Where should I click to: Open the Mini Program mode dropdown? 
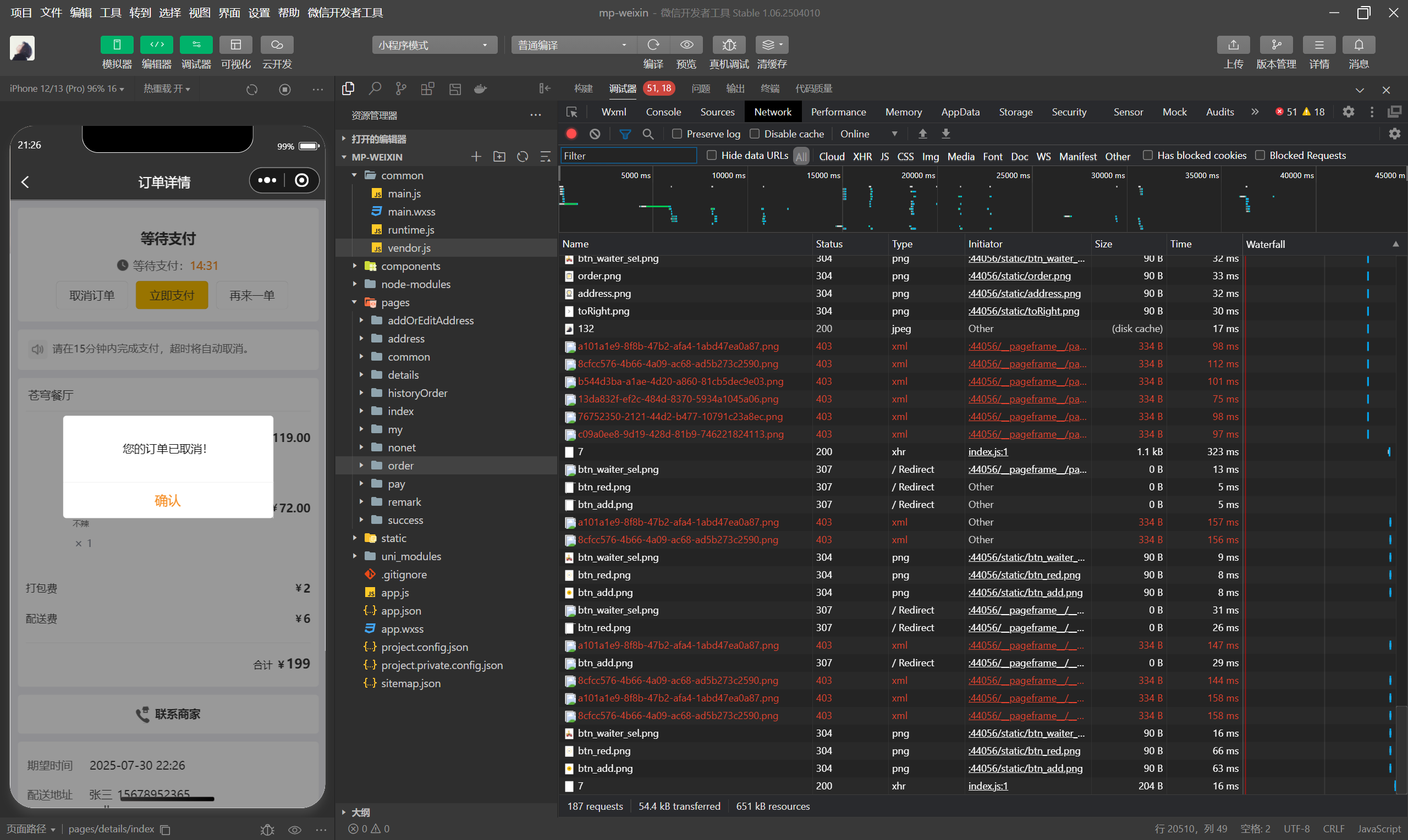coord(435,45)
